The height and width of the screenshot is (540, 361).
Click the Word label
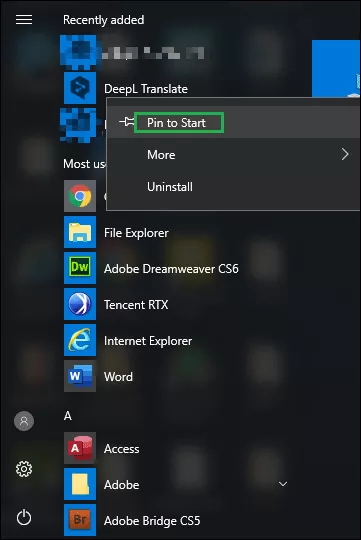(x=118, y=377)
